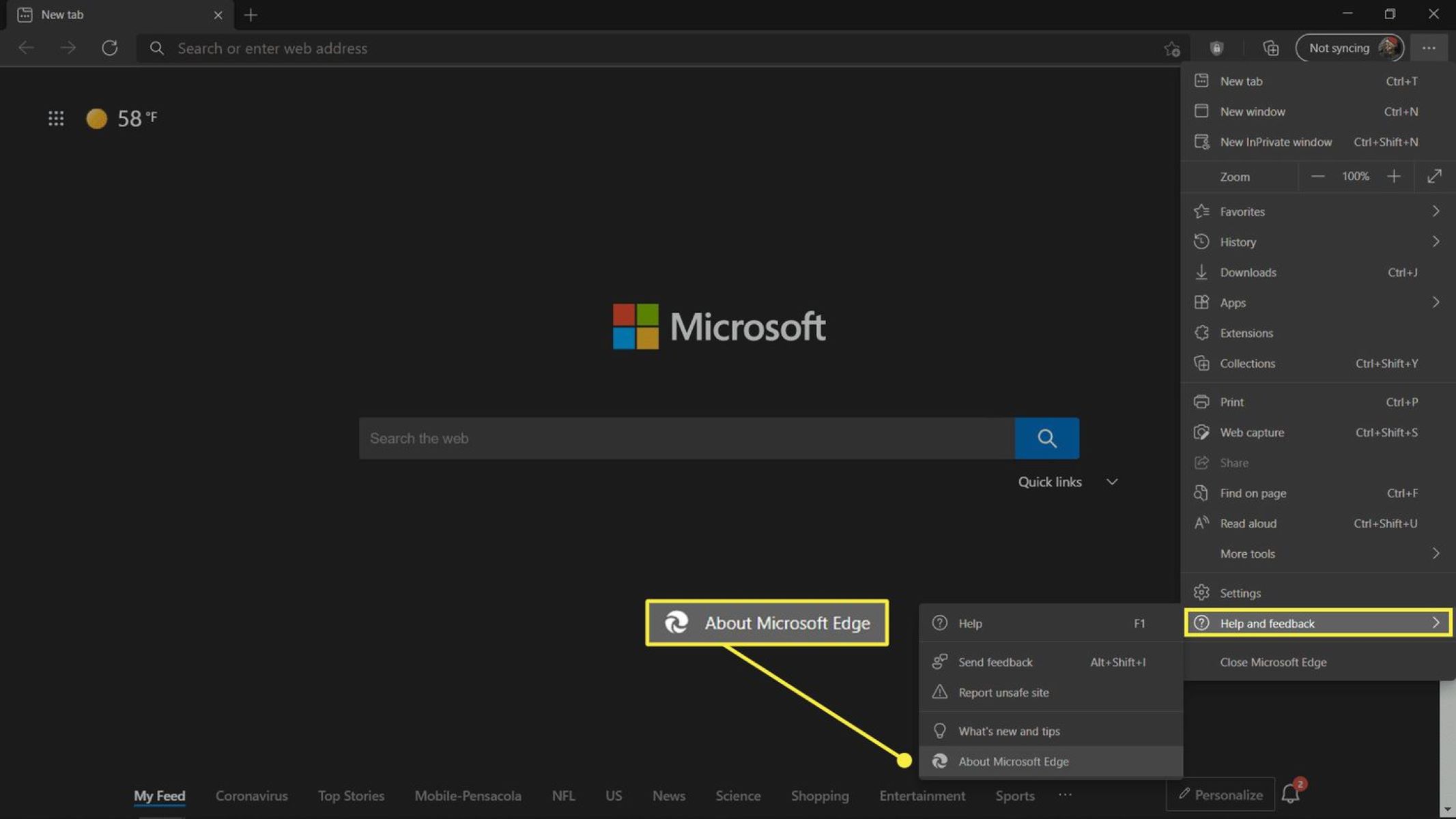
Task: Click About Microsoft Edge option
Action: [1013, 761]
